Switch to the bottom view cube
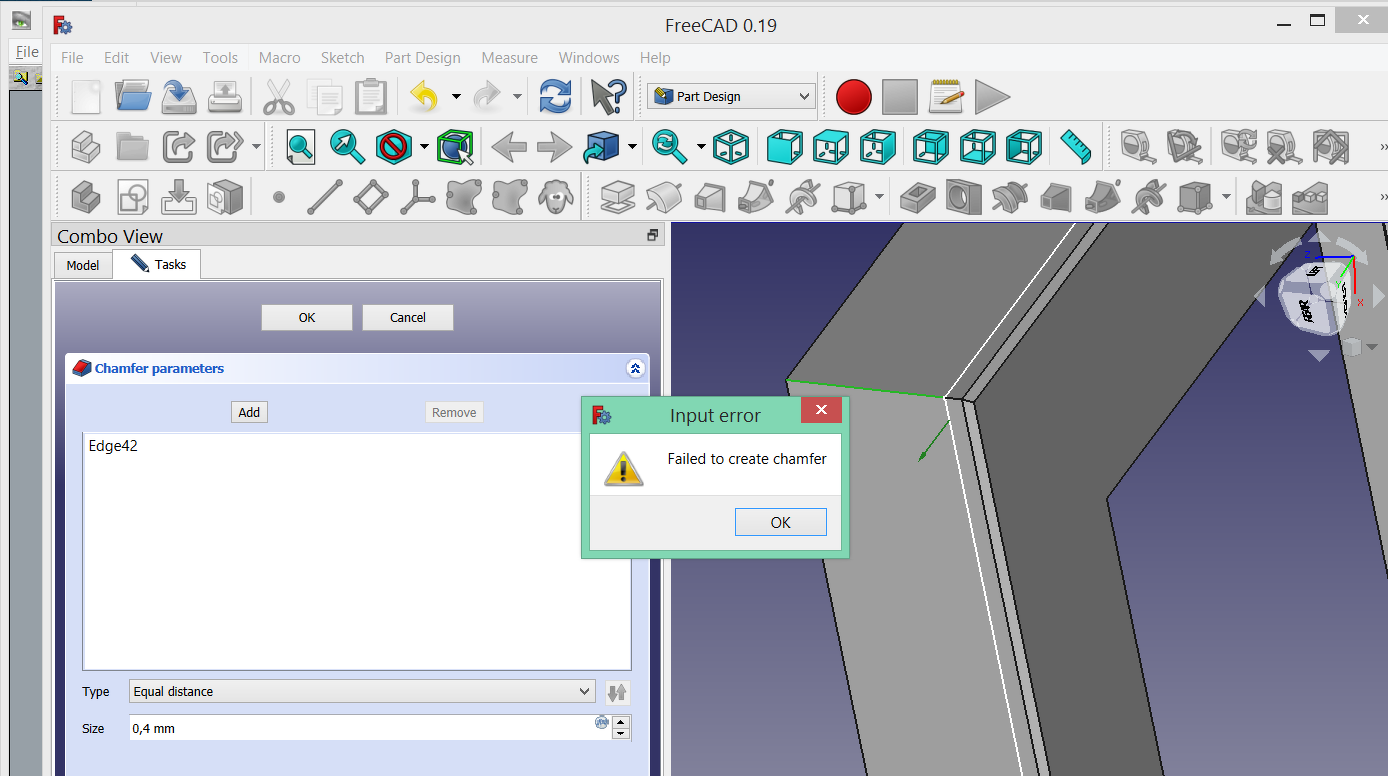This screenshot has width=1388, height=776. [x=977, y=147]
